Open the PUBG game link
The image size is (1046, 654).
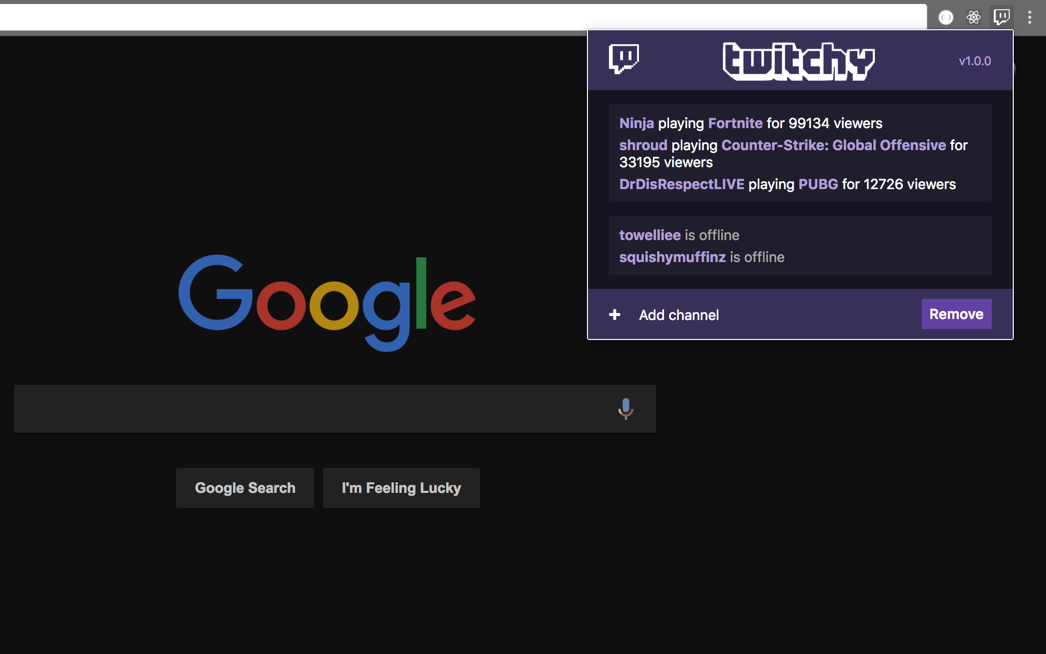(818, 184)
